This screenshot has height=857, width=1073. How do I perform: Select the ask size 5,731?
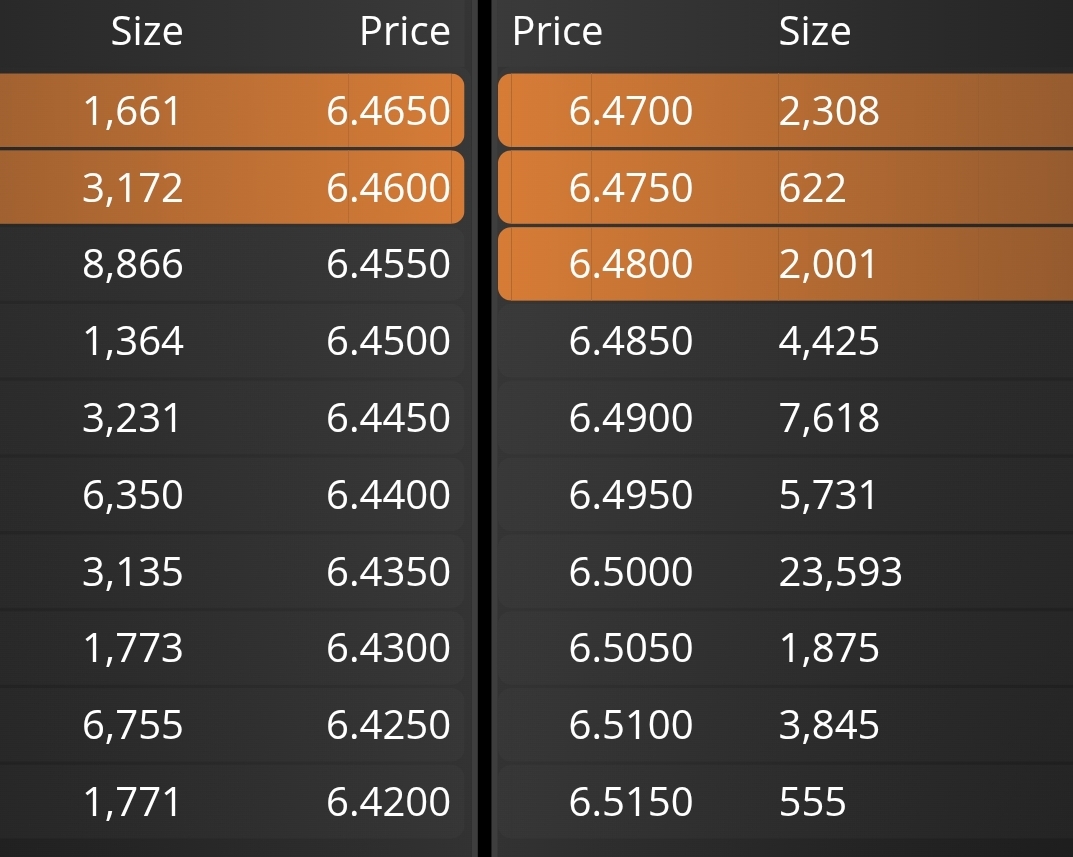[x=828, y=495]
